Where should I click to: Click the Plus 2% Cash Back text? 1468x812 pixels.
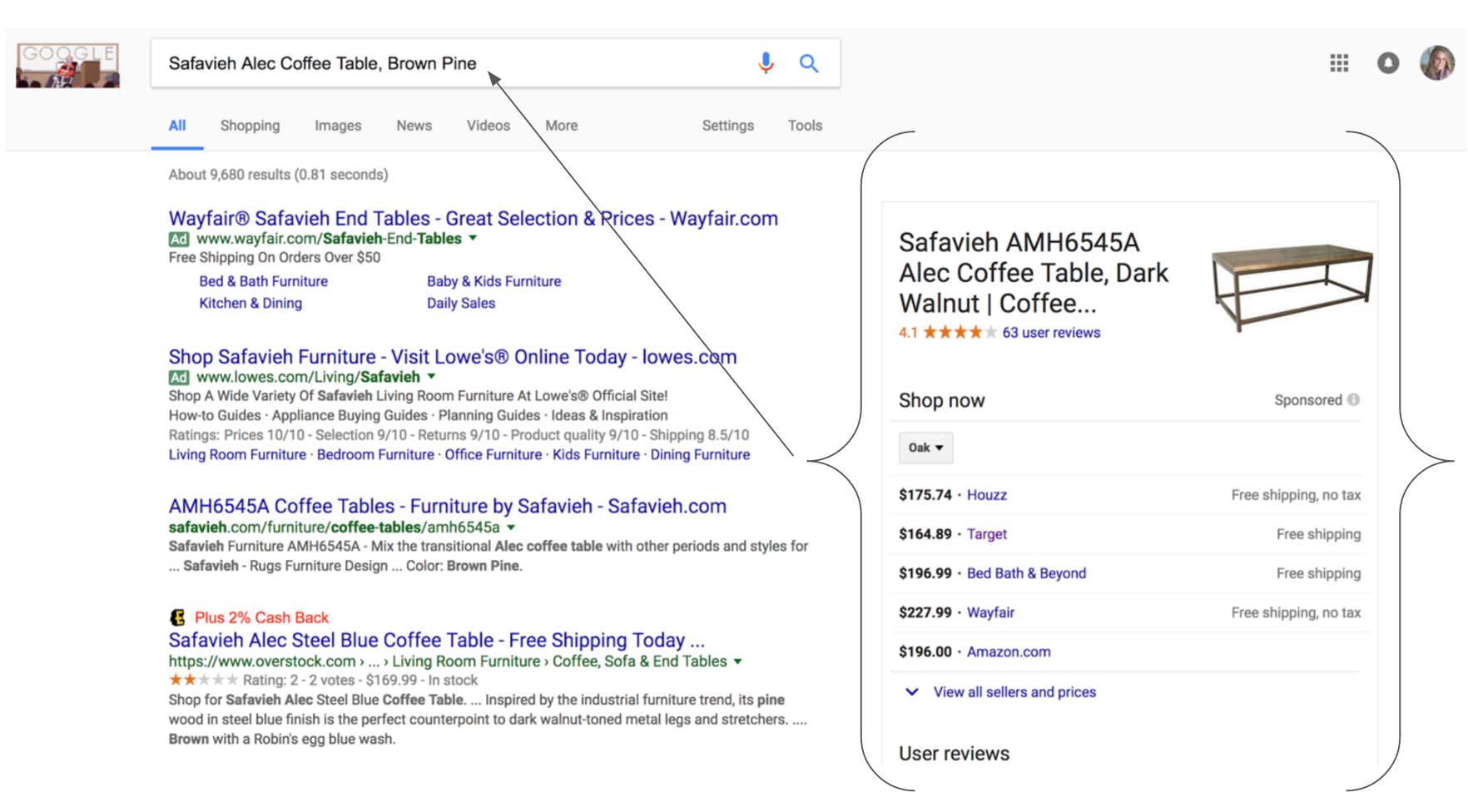coord(261,617)
